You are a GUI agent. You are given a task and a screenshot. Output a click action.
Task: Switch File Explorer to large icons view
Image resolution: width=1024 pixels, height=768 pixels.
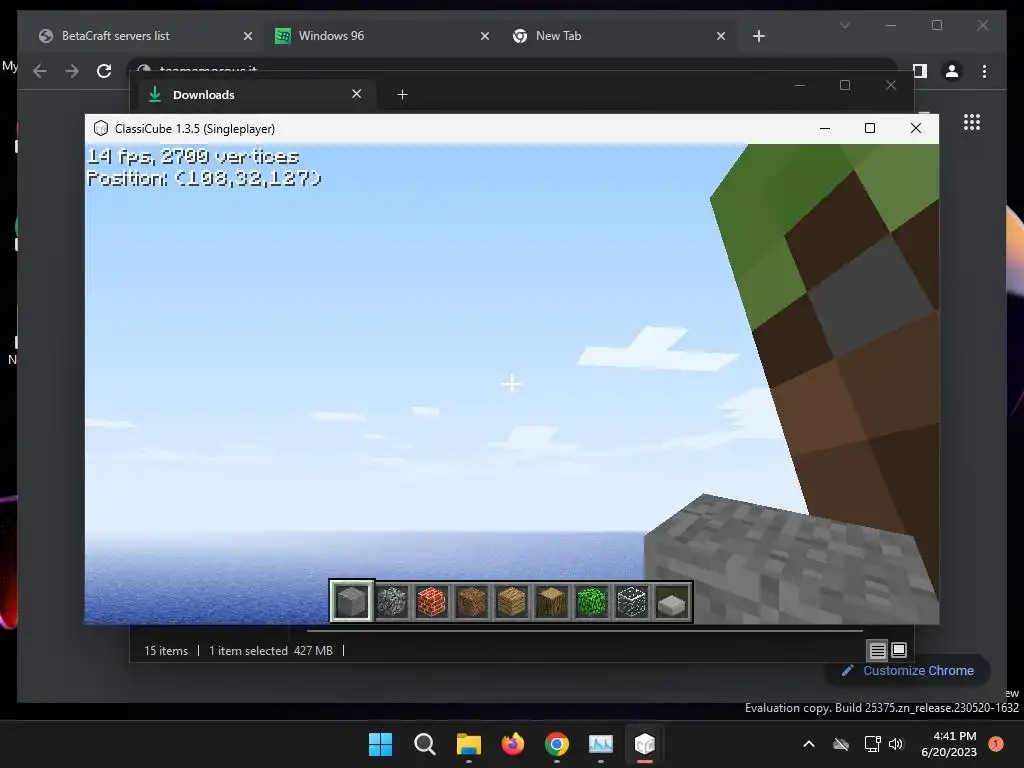coord(899,650)
